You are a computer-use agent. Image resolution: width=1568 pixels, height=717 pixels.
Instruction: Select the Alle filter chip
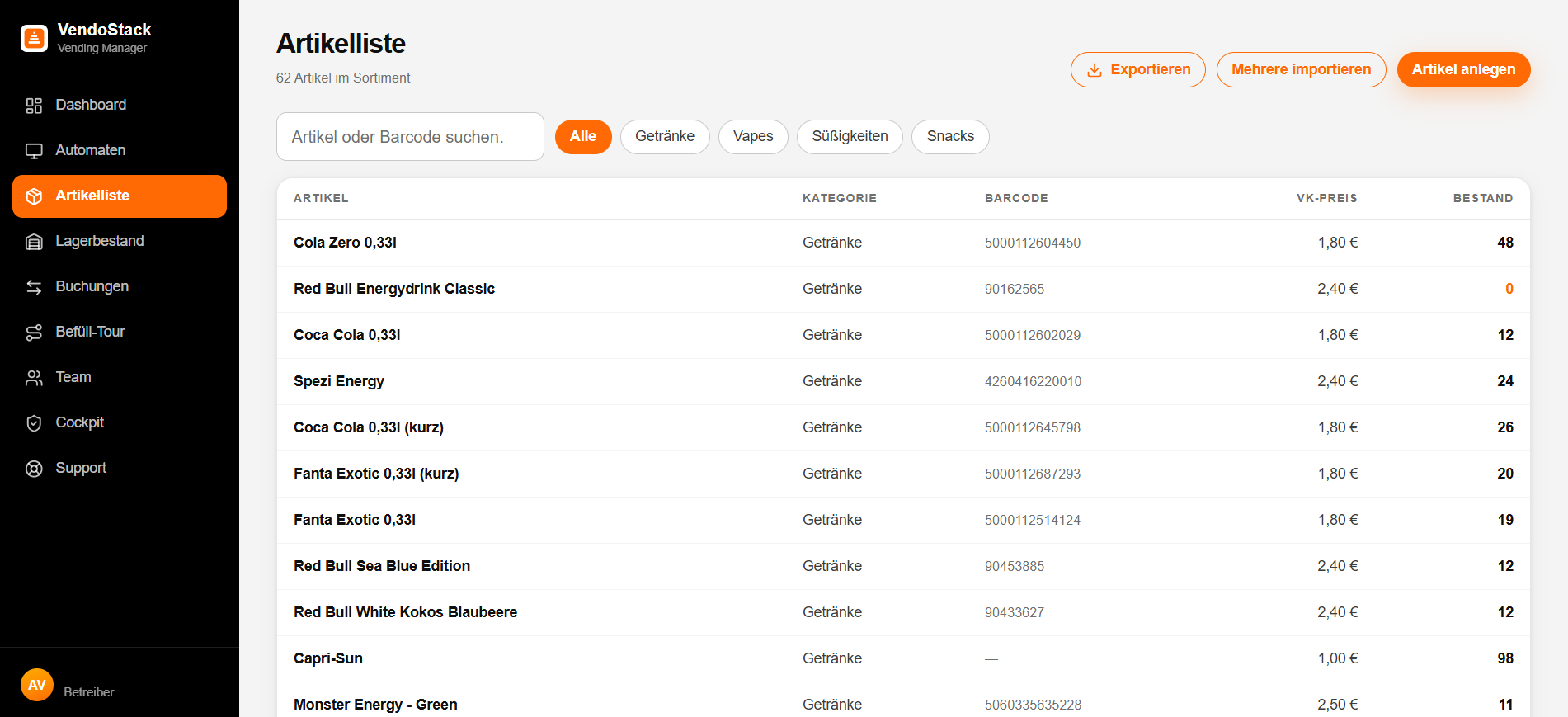583,137
